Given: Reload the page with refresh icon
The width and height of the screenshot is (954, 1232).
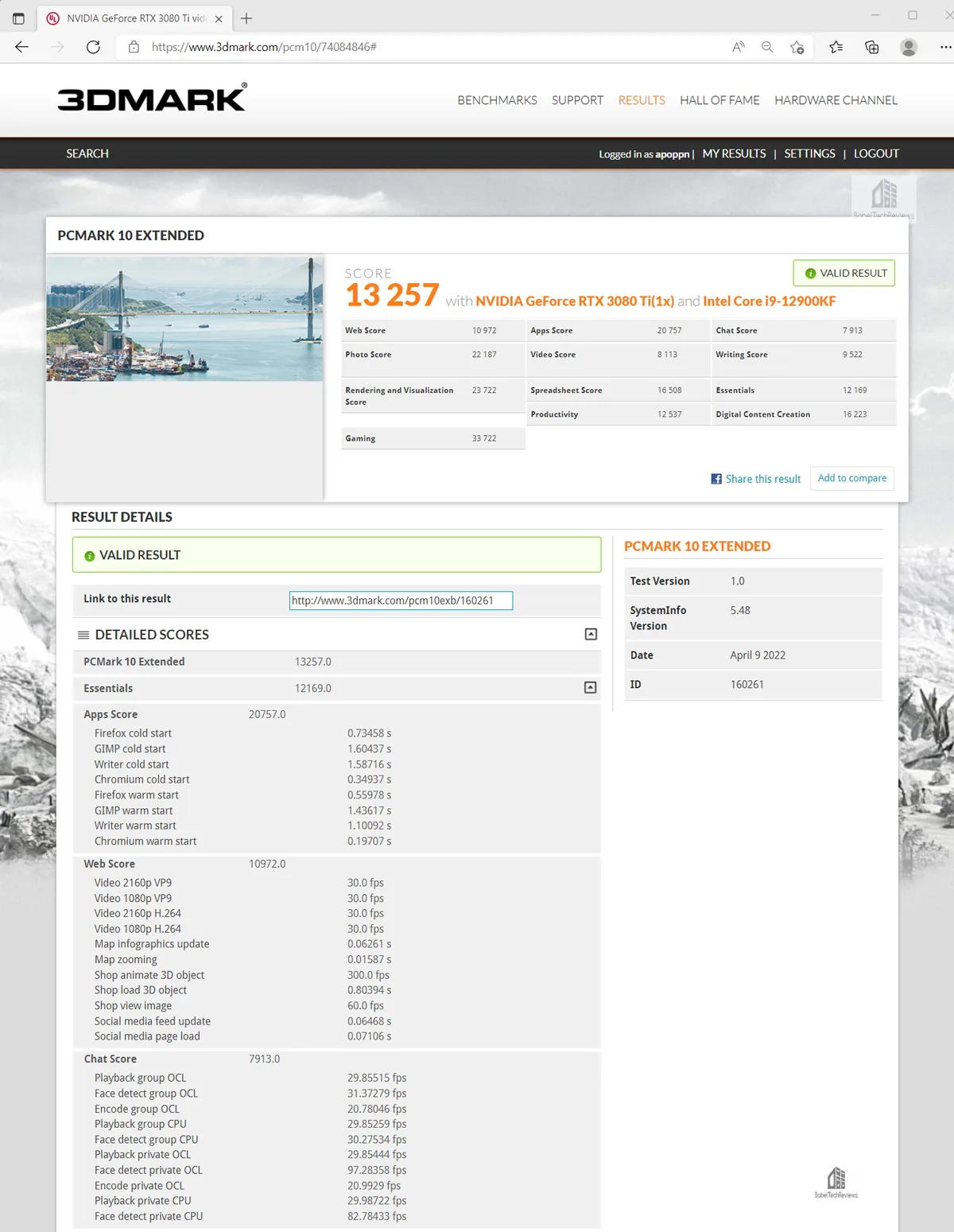Looking at the screenshot, I should pos(93,47).
